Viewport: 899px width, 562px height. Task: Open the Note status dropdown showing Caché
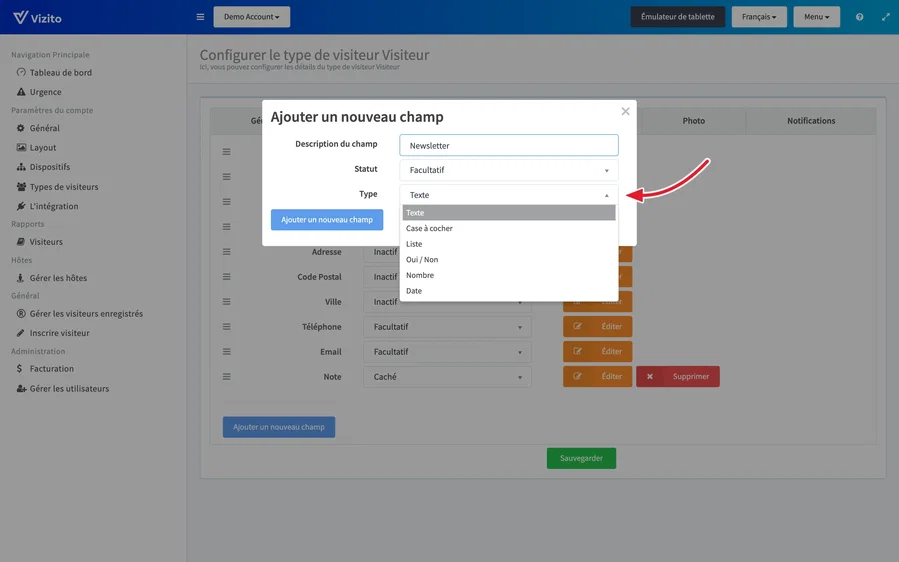447,377
